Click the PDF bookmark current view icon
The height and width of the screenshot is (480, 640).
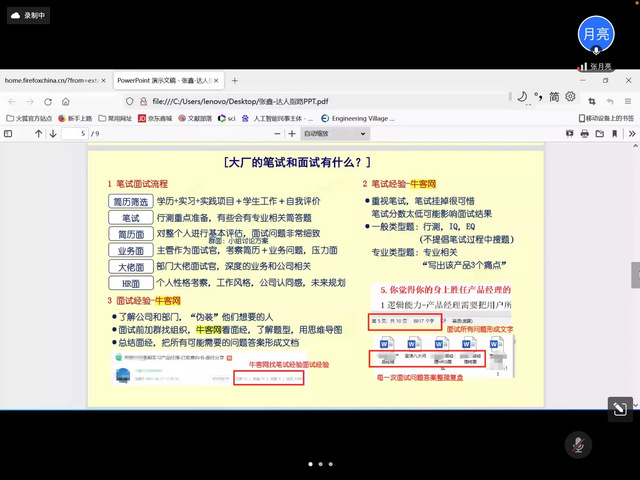click(x=614, y=133)
